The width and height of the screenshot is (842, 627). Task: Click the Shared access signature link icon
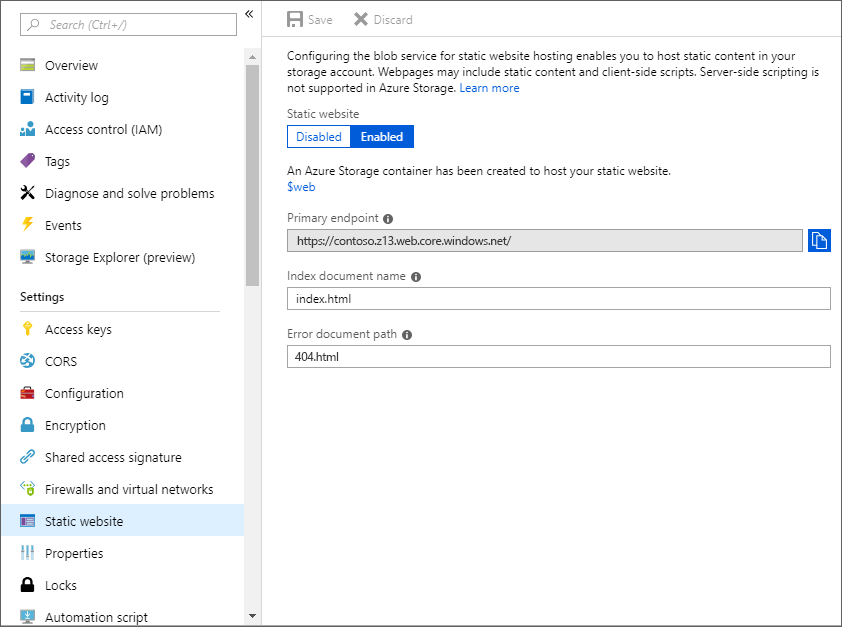[x=27, y=457]
